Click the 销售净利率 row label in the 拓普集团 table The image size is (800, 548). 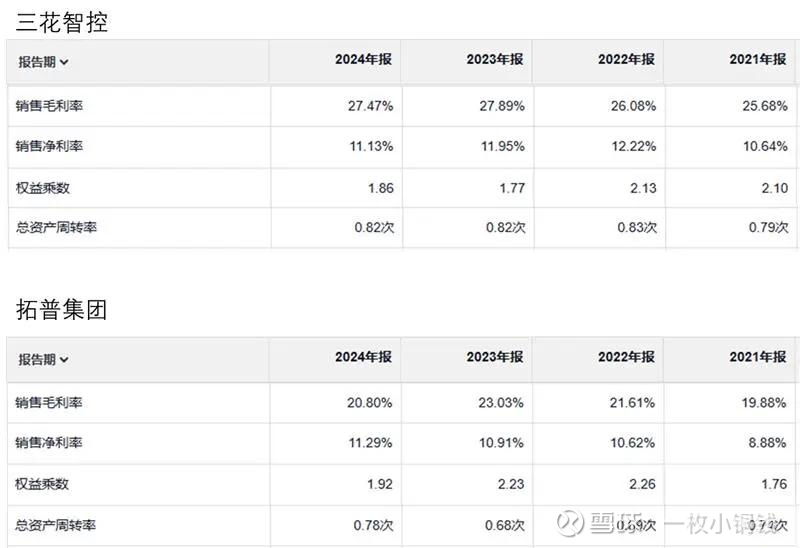pos(49,442)
